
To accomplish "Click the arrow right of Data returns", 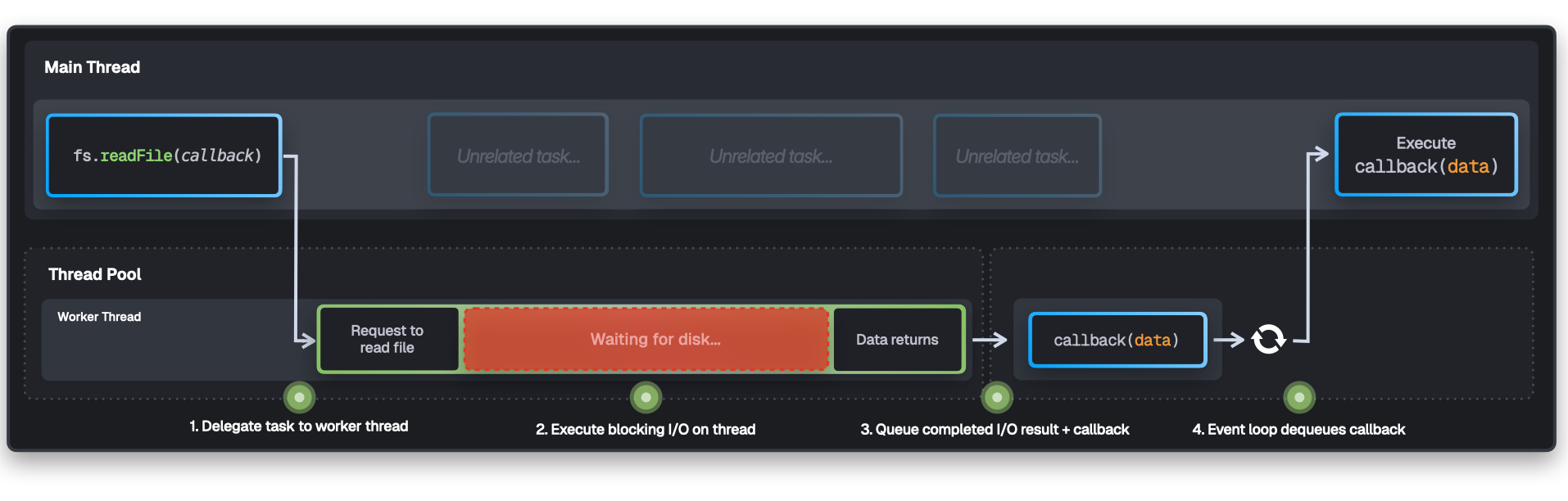I will 990,340.
